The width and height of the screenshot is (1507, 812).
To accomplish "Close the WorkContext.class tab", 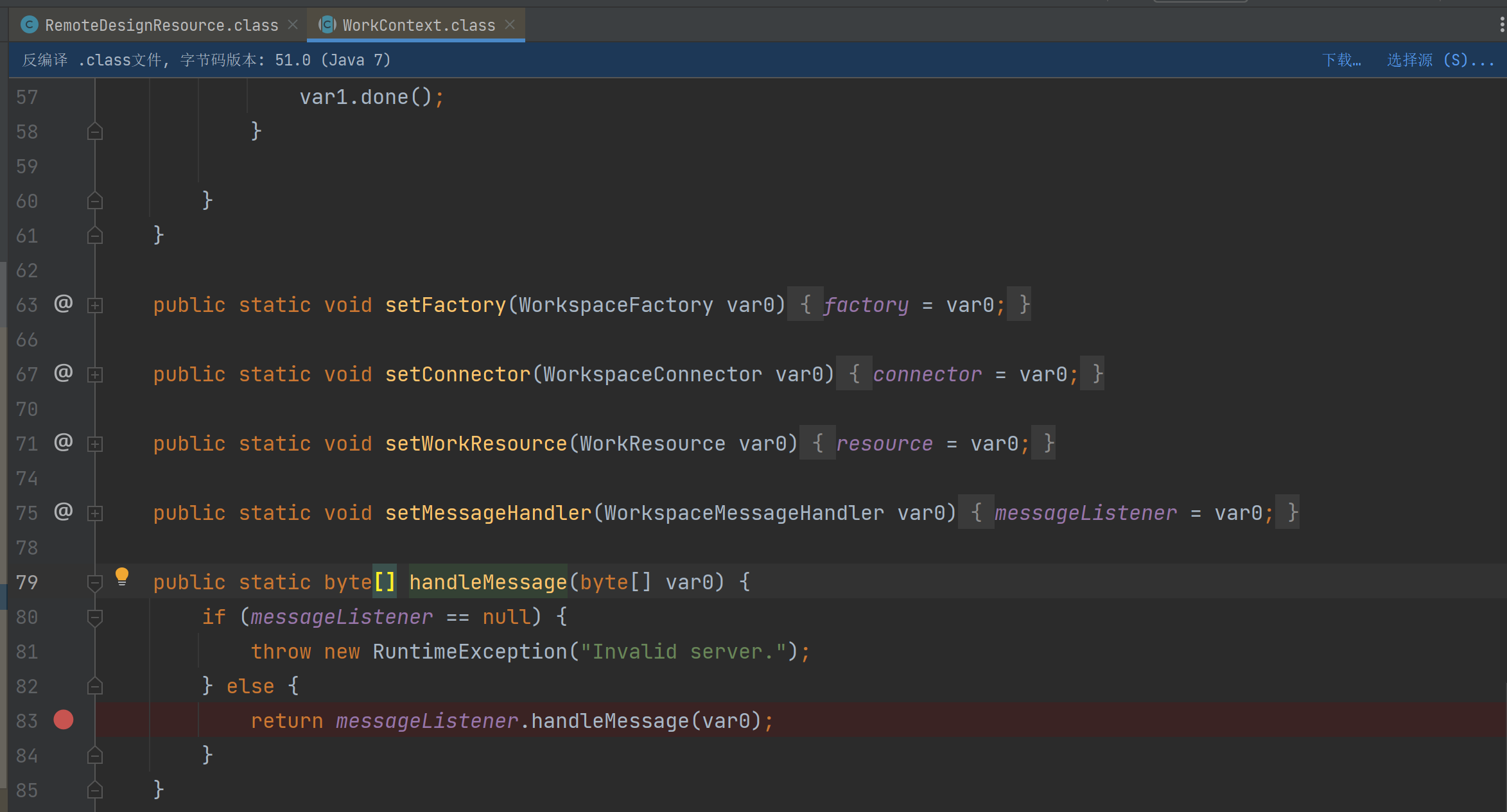I will (510, 24).
